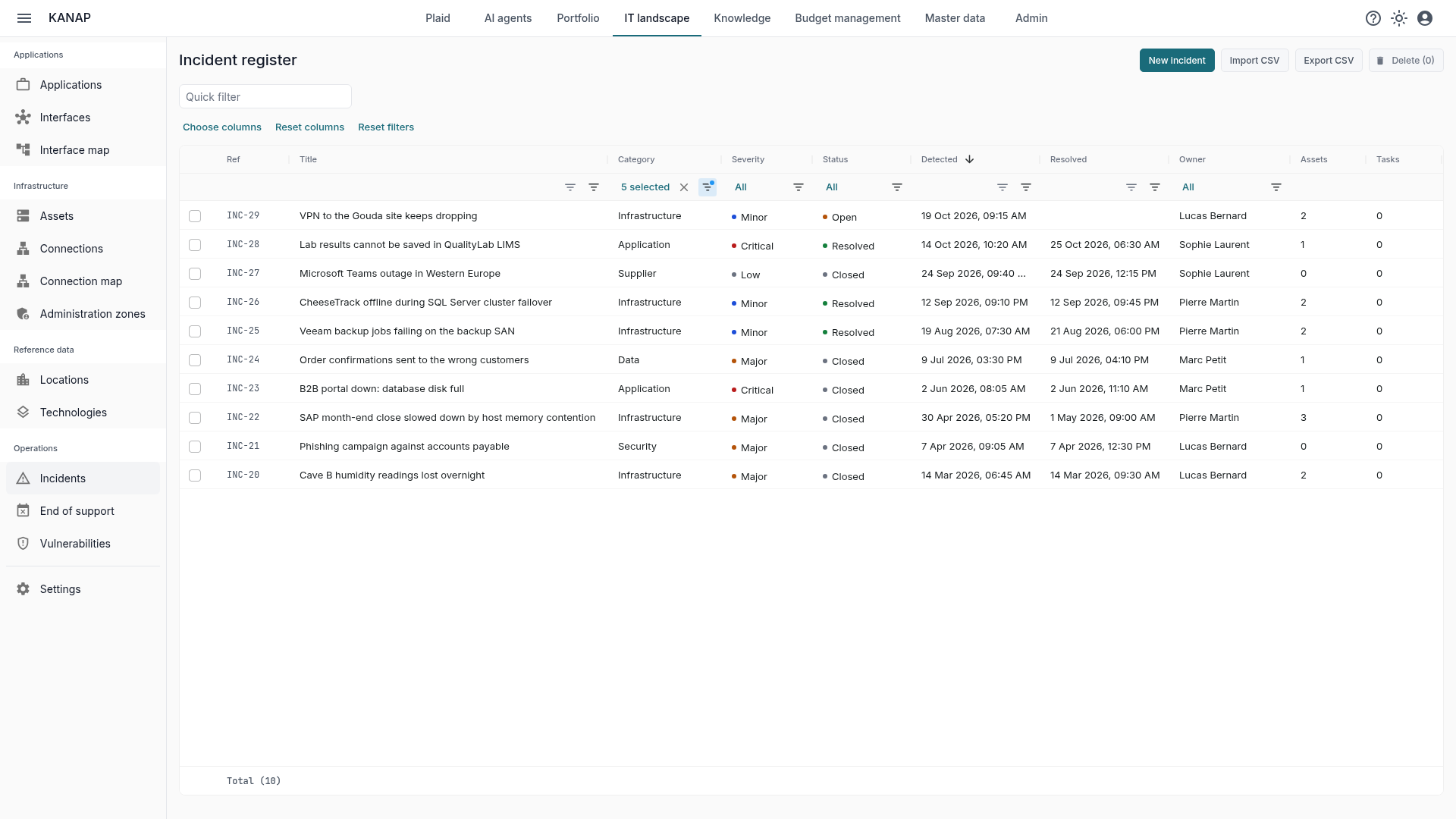Select the checkbox for INC-22
The image size is (1456, 819).
(195, 418)
